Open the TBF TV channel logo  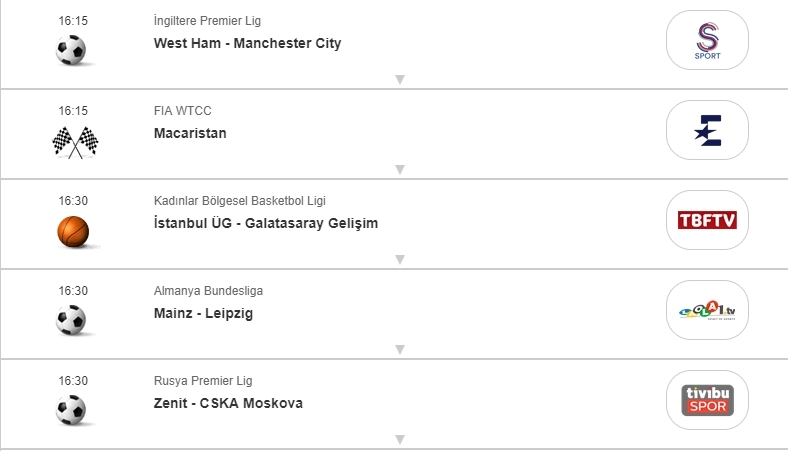tap(707, 220)
